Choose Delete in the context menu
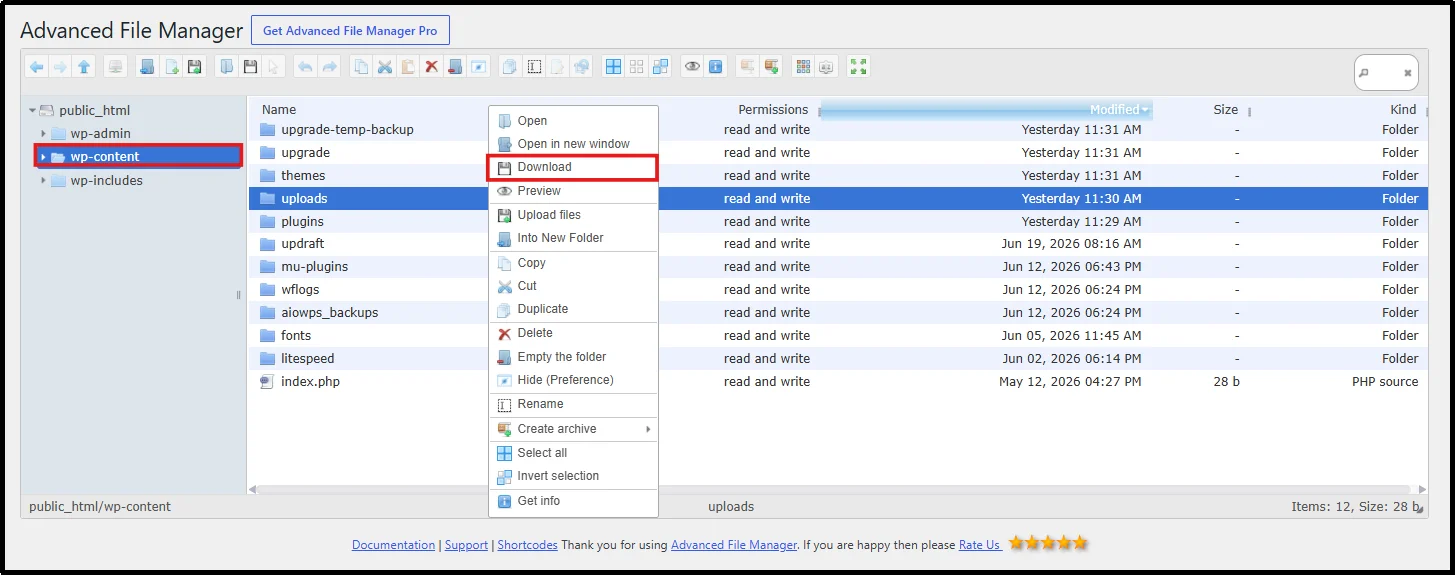The width and height of the screenshot is (1455, 576). click(x=573, y=333)
